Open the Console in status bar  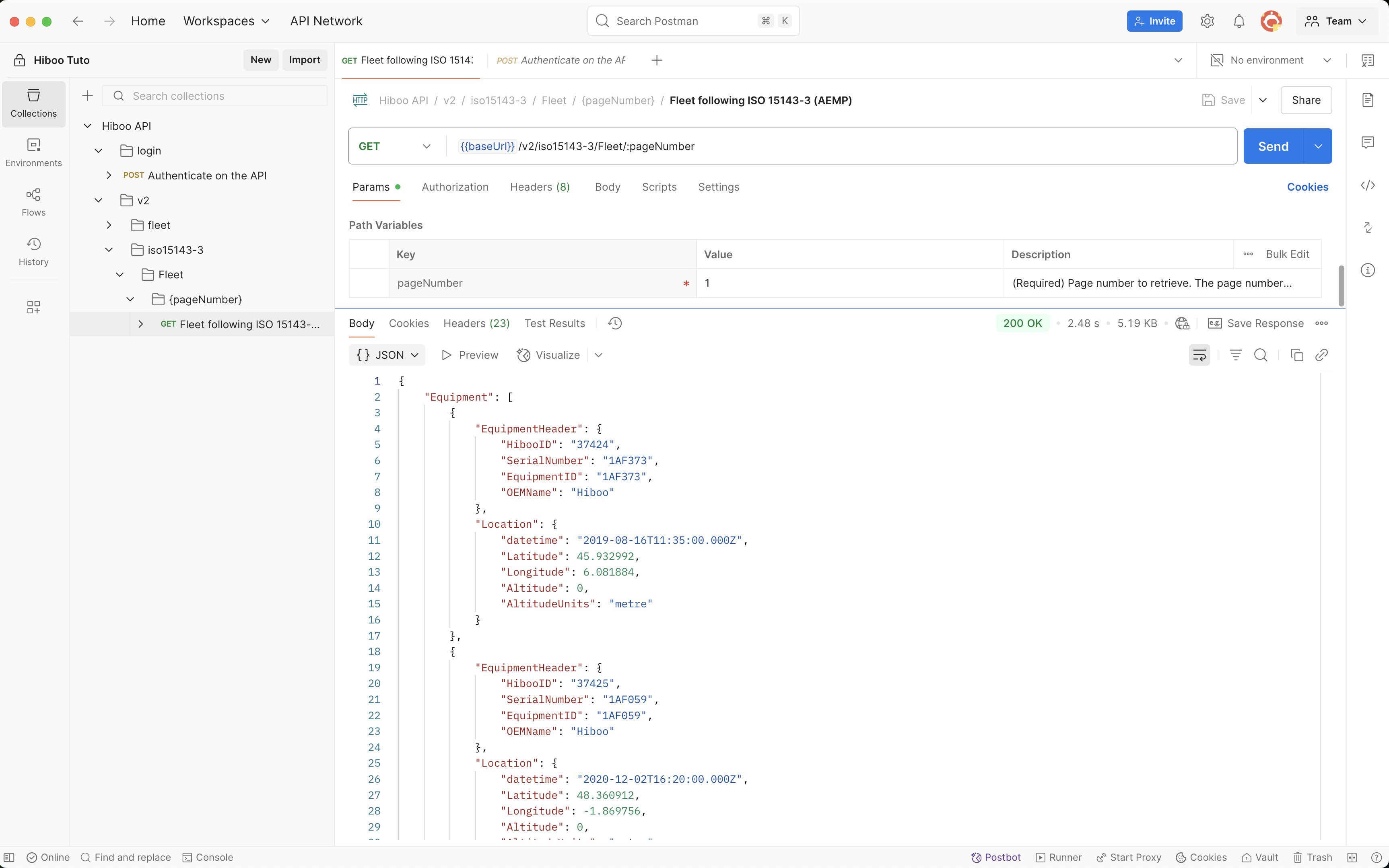(x=207, y=857)
